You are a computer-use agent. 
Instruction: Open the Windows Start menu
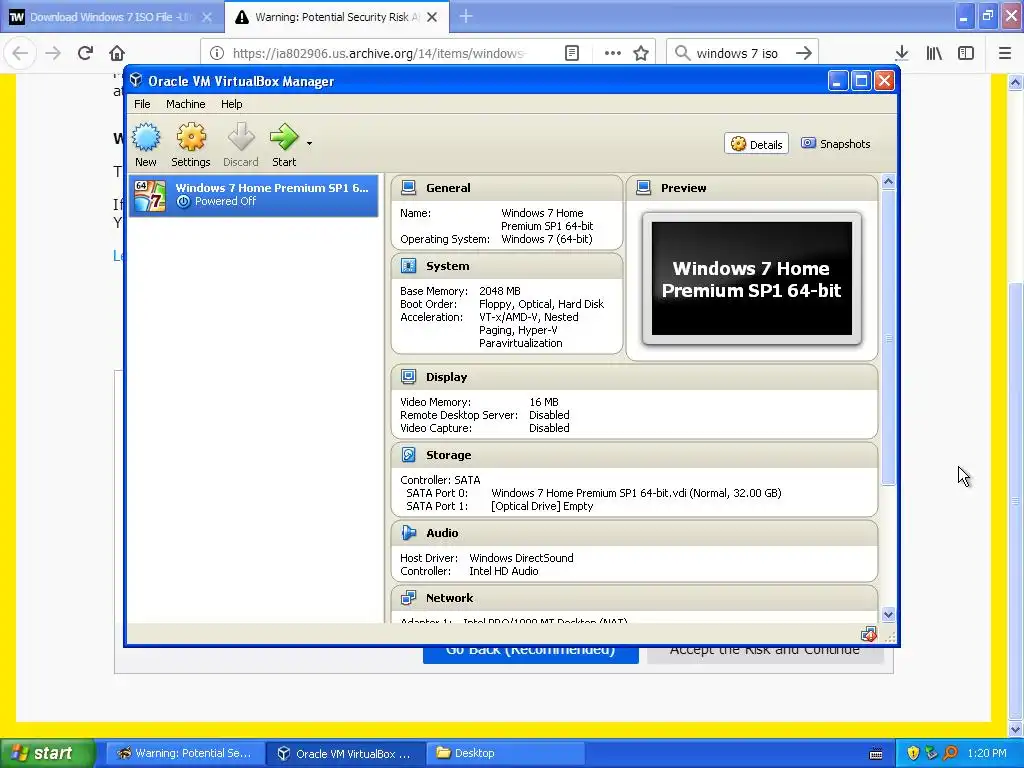coord(47,753)
